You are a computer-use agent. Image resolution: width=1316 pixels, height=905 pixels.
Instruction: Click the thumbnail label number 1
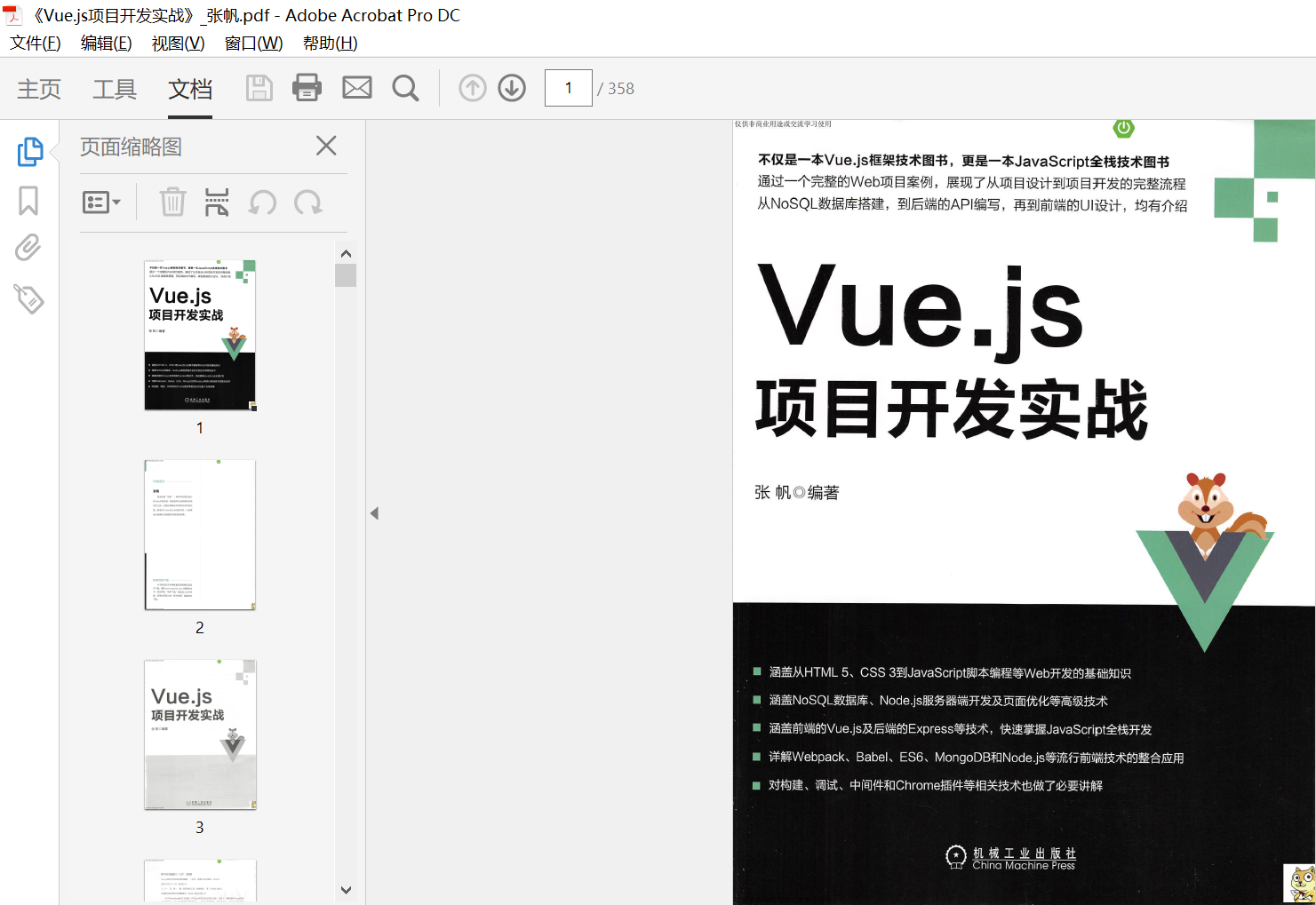point(200,428)
